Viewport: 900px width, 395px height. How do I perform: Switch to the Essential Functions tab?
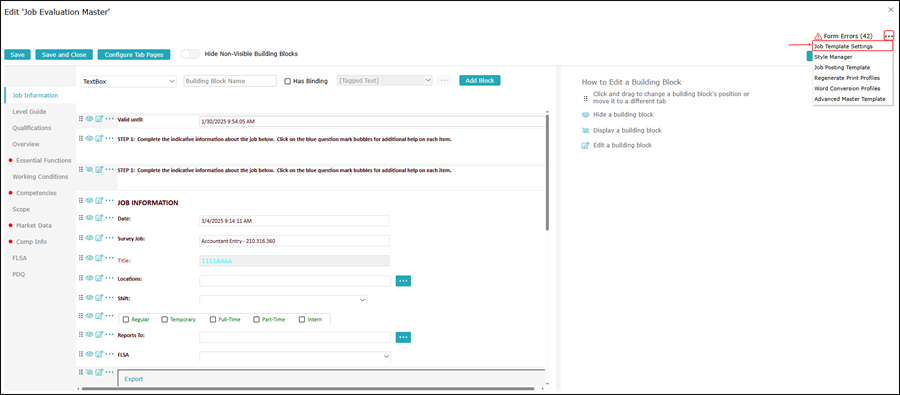(44, 160)
